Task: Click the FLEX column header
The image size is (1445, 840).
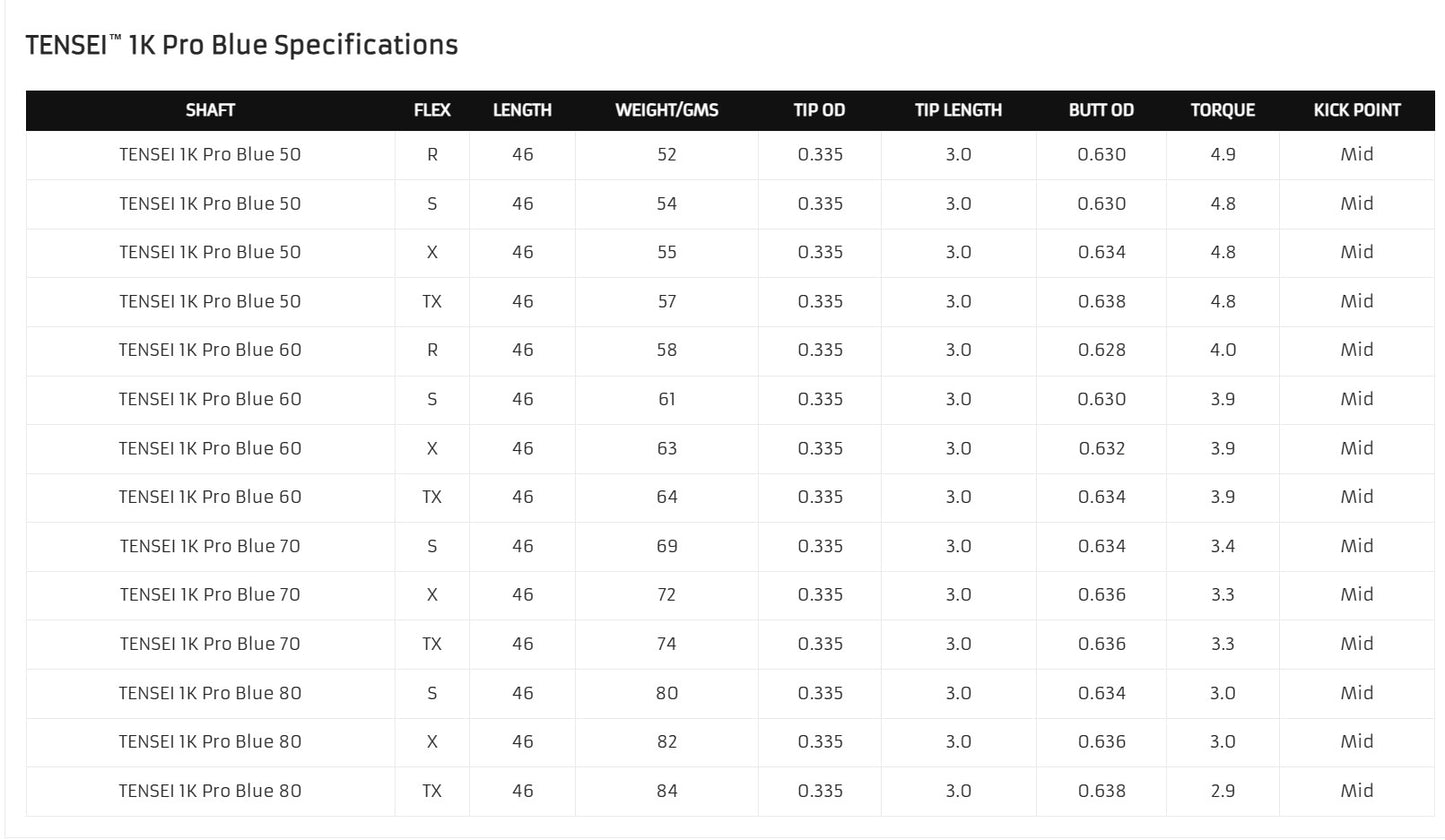Action: click(x=432, y=110)
